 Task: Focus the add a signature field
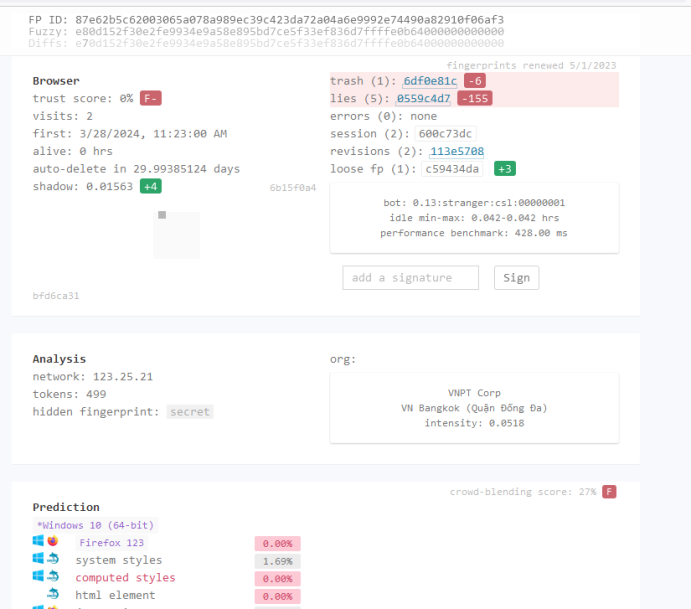click(410, 278)
